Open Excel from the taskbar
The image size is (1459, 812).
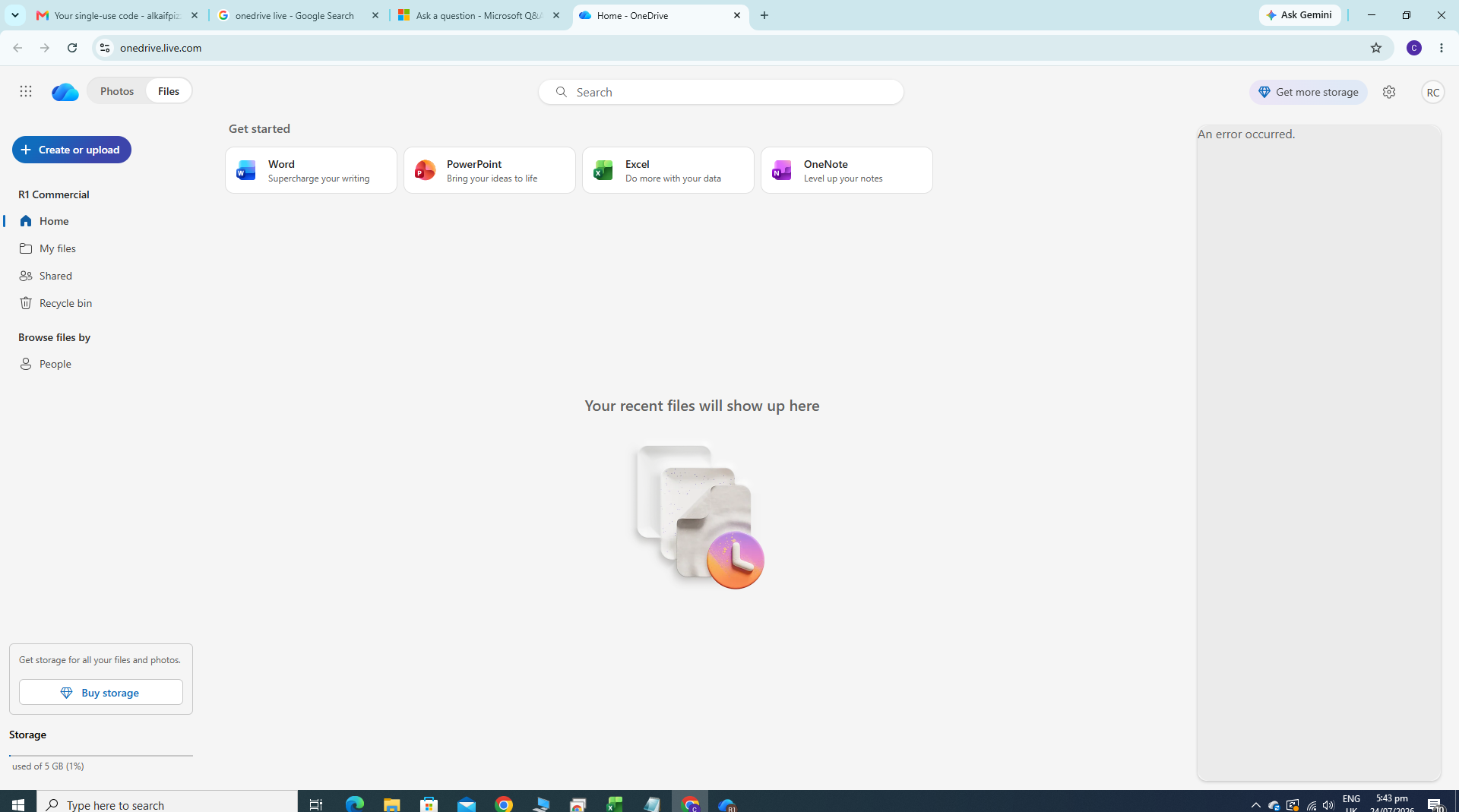tap(615, 804)
